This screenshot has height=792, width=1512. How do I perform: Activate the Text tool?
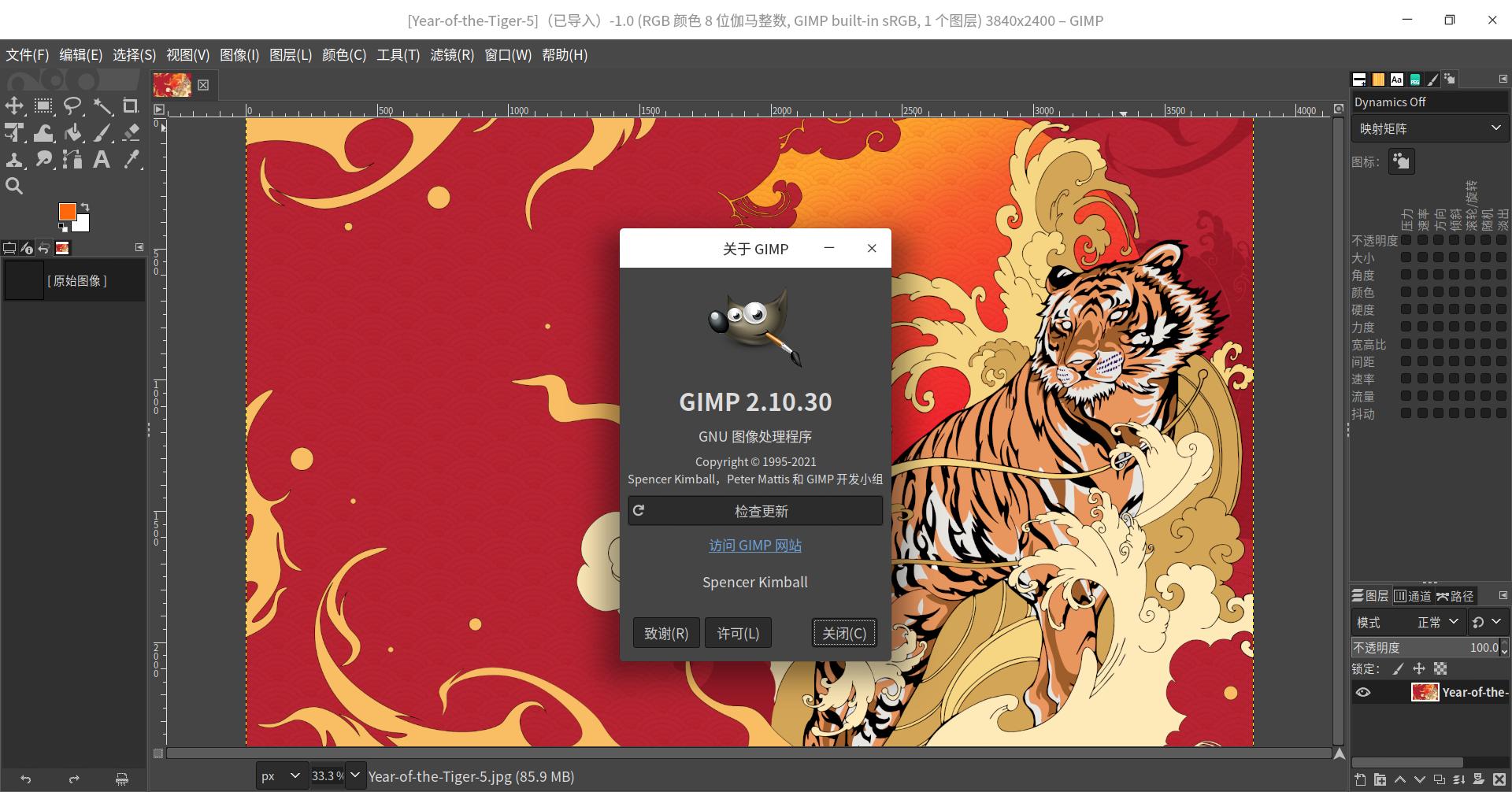(102, 159)
